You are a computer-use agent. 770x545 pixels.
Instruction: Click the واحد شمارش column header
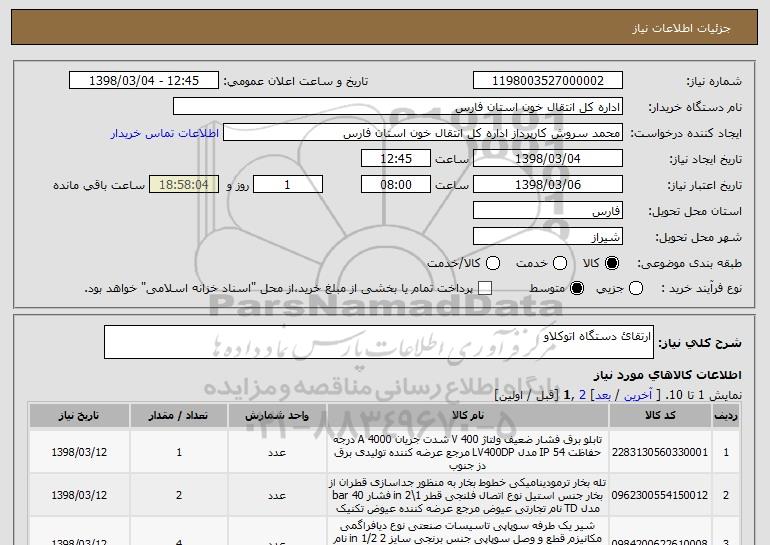point(277,415)
